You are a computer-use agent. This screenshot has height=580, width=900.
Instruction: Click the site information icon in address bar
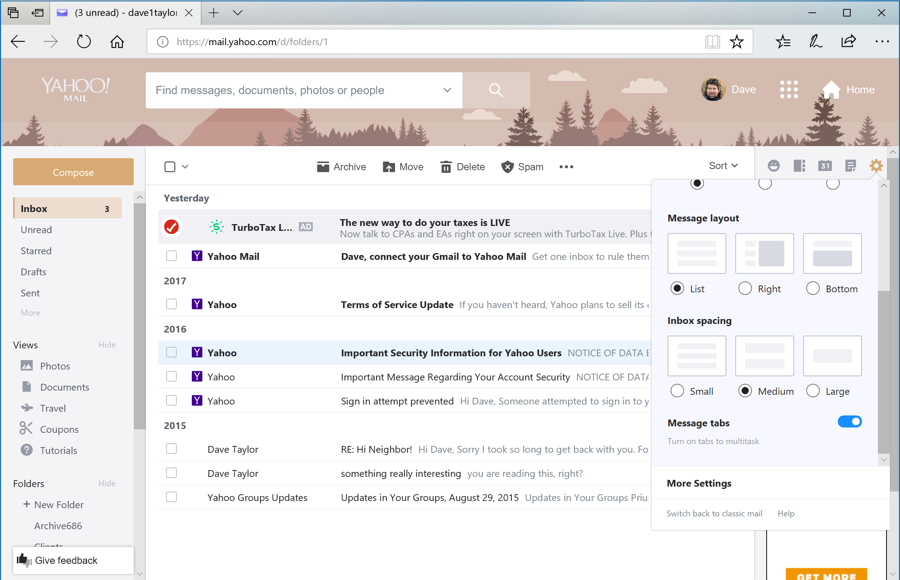pyautogui.click(x=163, y=41)
